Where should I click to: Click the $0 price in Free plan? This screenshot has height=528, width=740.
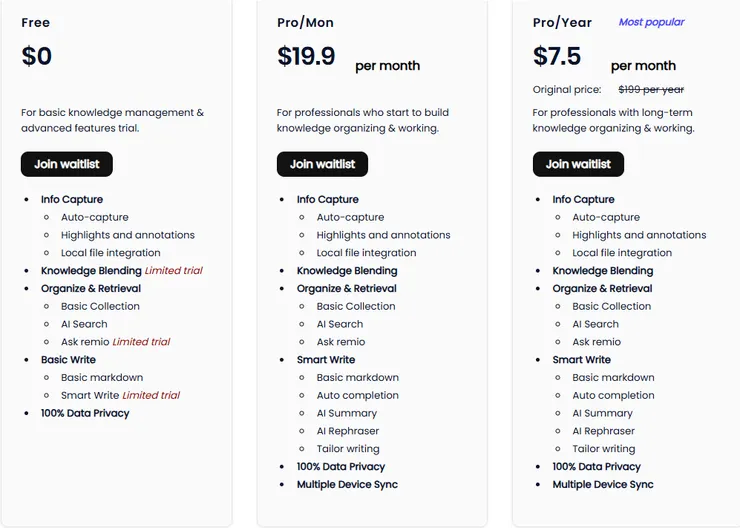pos(37,56)
